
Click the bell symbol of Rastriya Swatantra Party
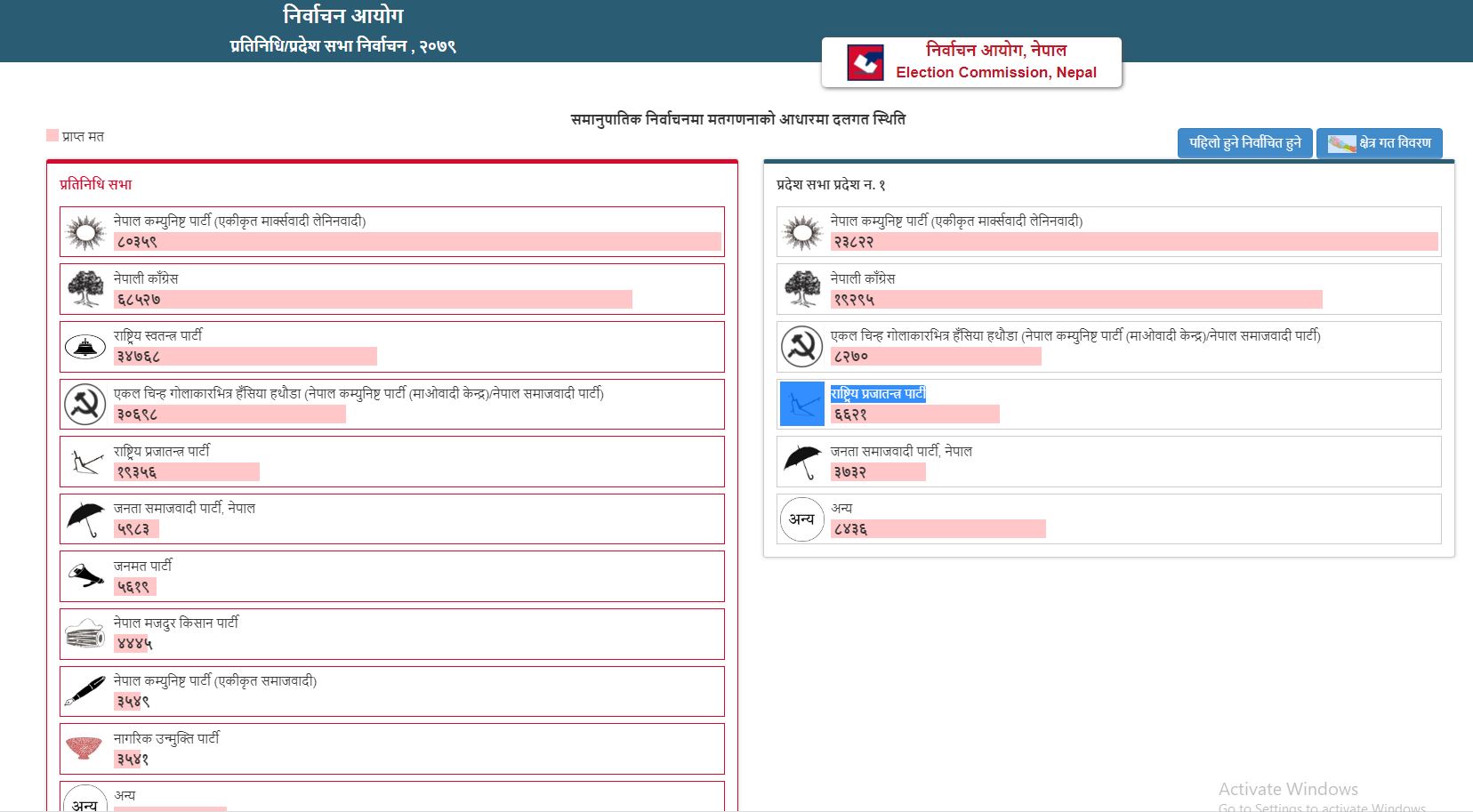pyautogui.click(x=85, y=347)
